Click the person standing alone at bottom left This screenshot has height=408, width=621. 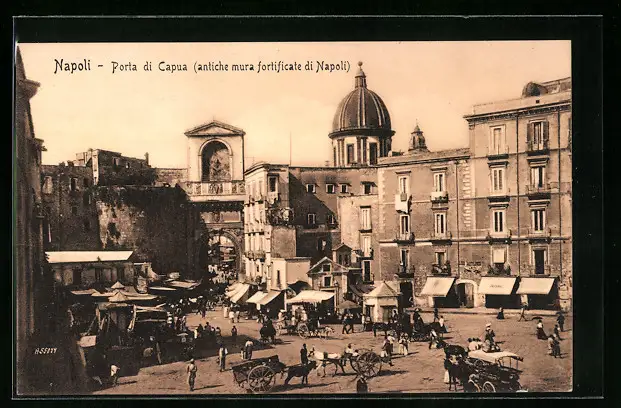pyautogui.click(x=192, y=374)
